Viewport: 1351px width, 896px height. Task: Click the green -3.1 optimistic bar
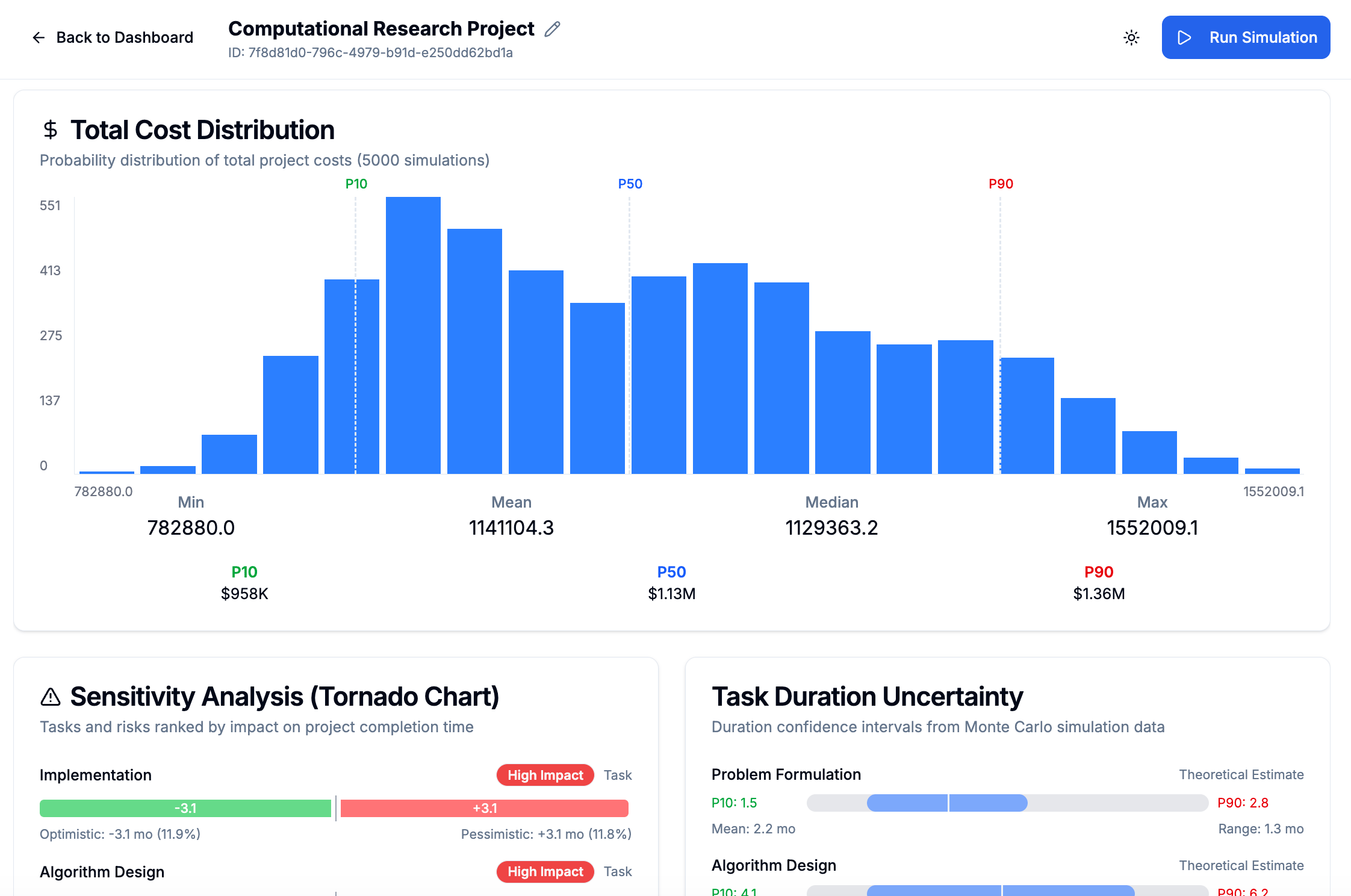185,808
